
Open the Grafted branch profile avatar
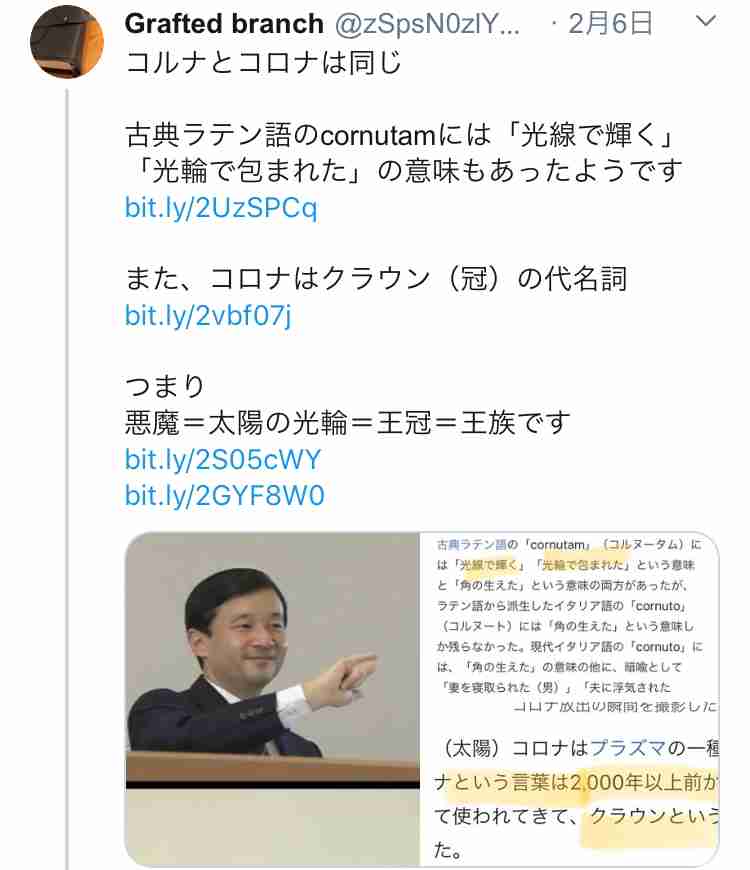67,42
